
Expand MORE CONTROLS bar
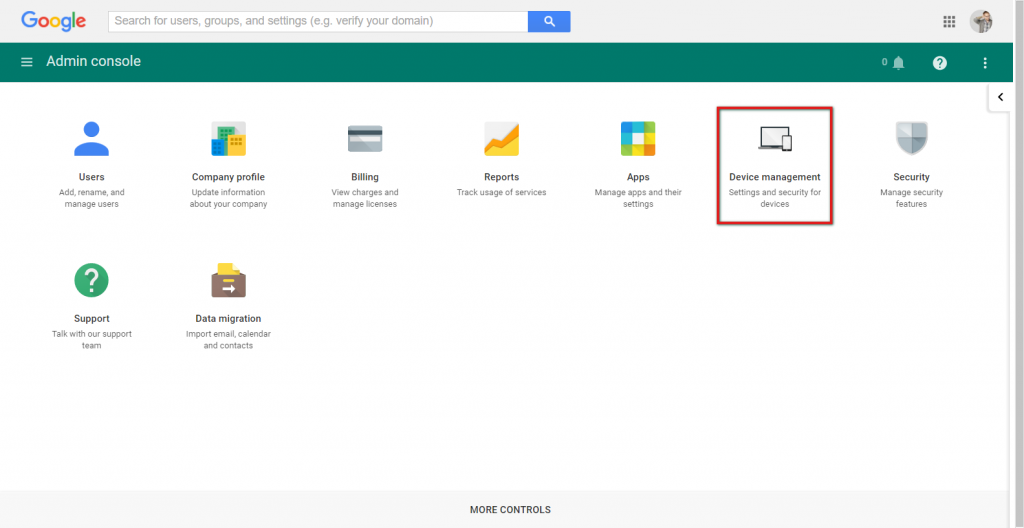click(x=510, y=510)
